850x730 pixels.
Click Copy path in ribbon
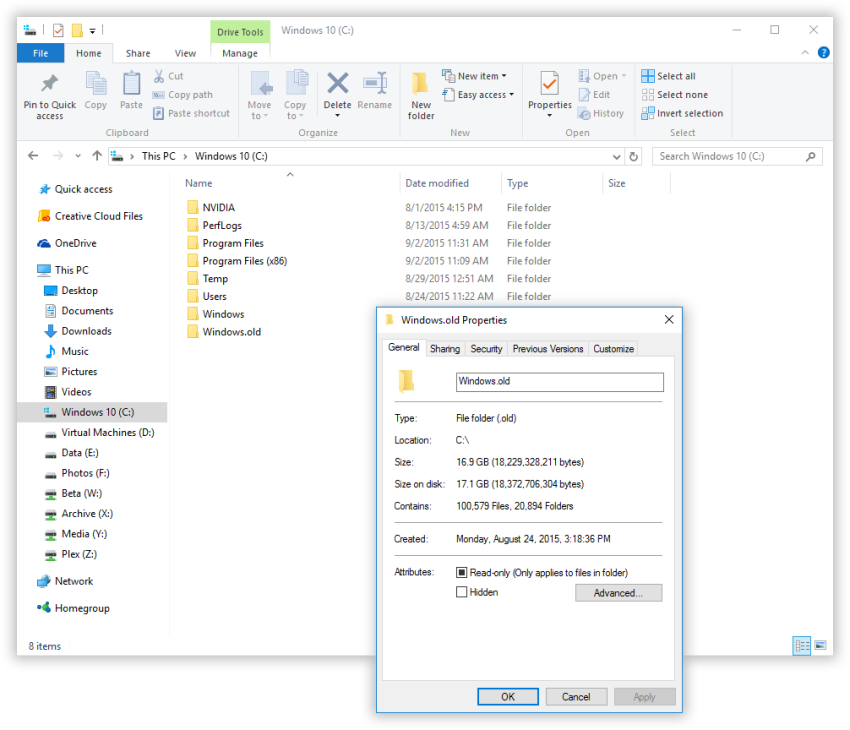183,95
